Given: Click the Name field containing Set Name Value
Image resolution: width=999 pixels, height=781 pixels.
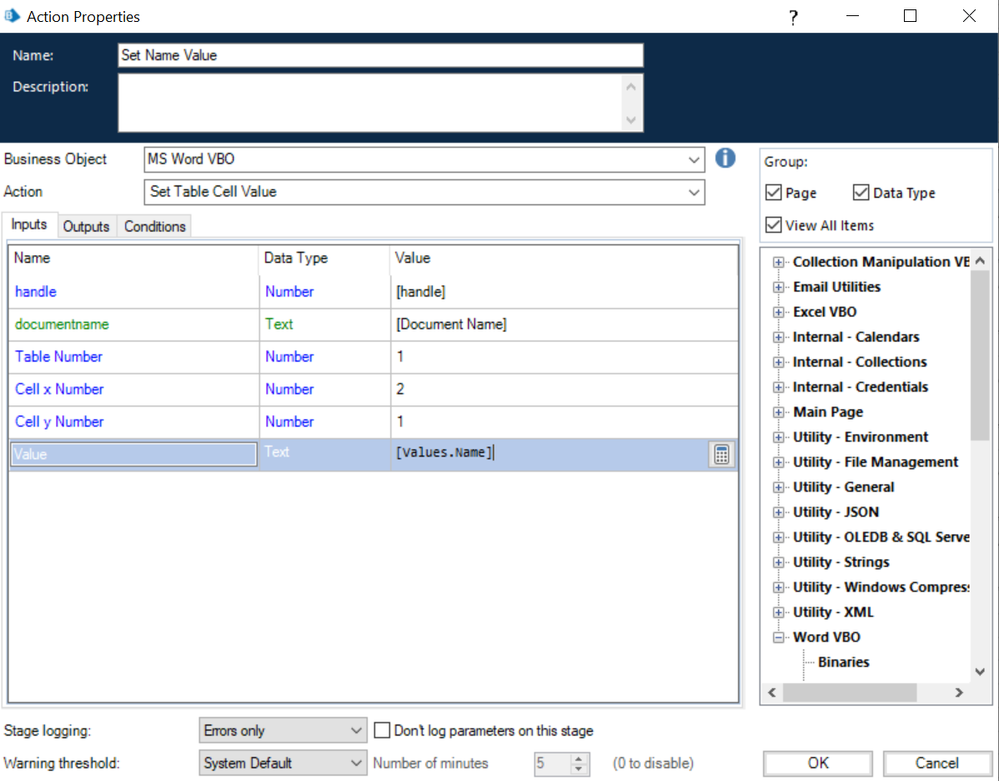Looking at the screenshot, I should 380,56.
